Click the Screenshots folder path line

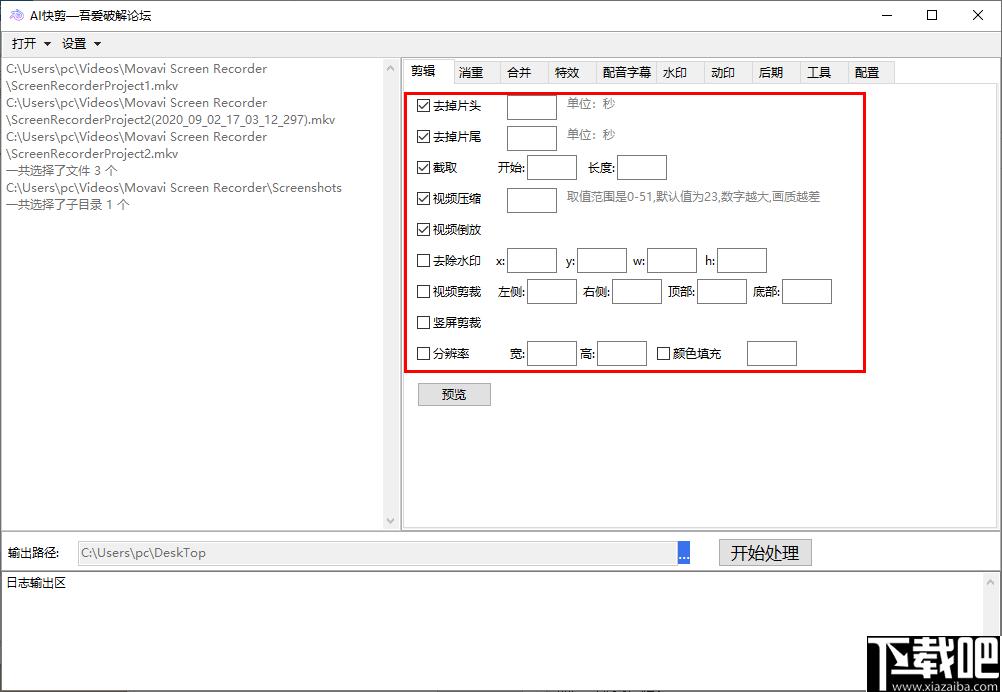(174, 188)
